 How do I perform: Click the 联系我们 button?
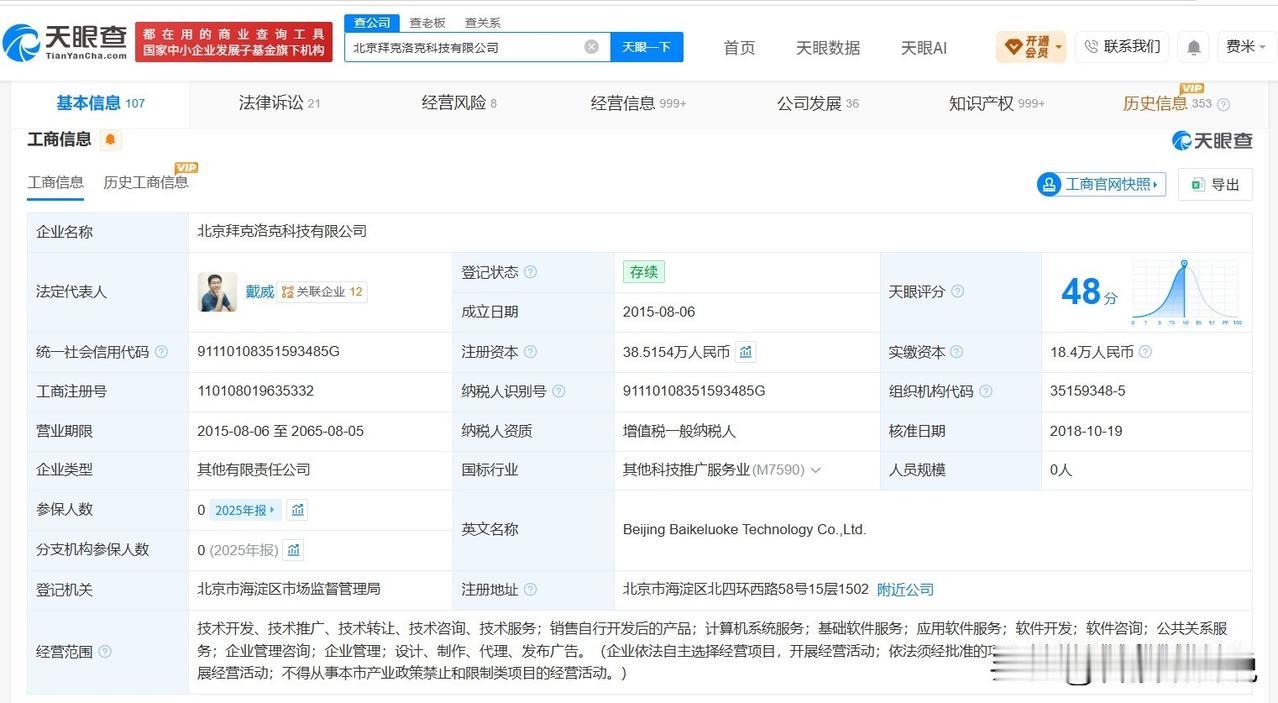(1122, 47)
